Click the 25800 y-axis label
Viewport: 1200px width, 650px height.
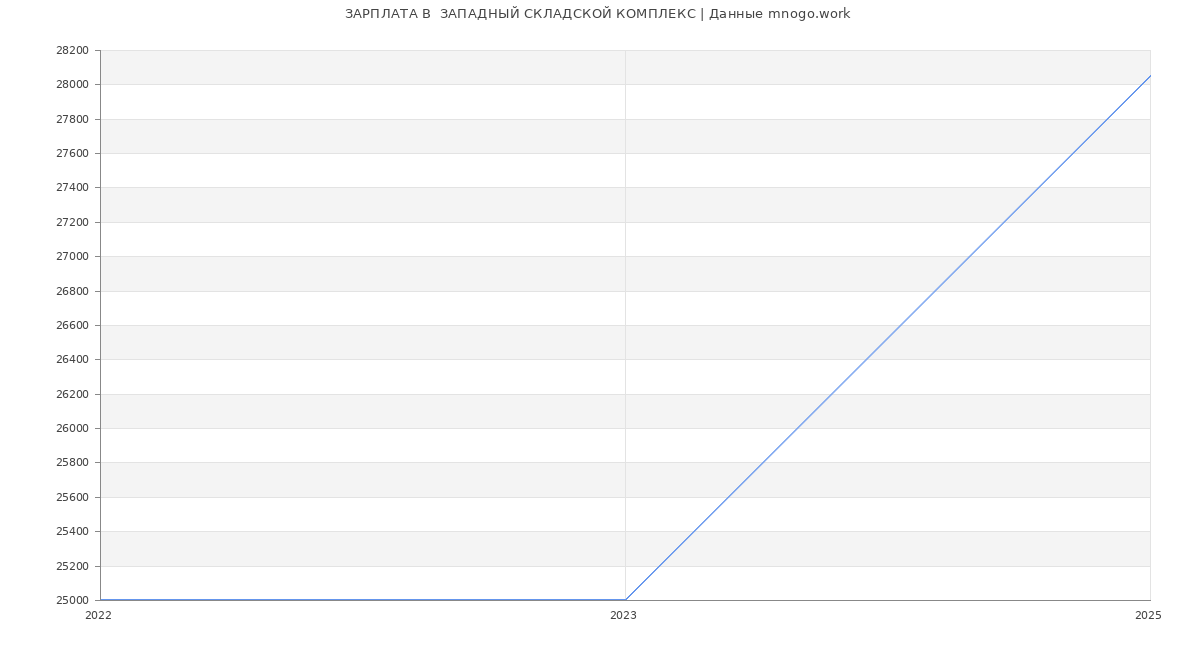tap(72, 463)
